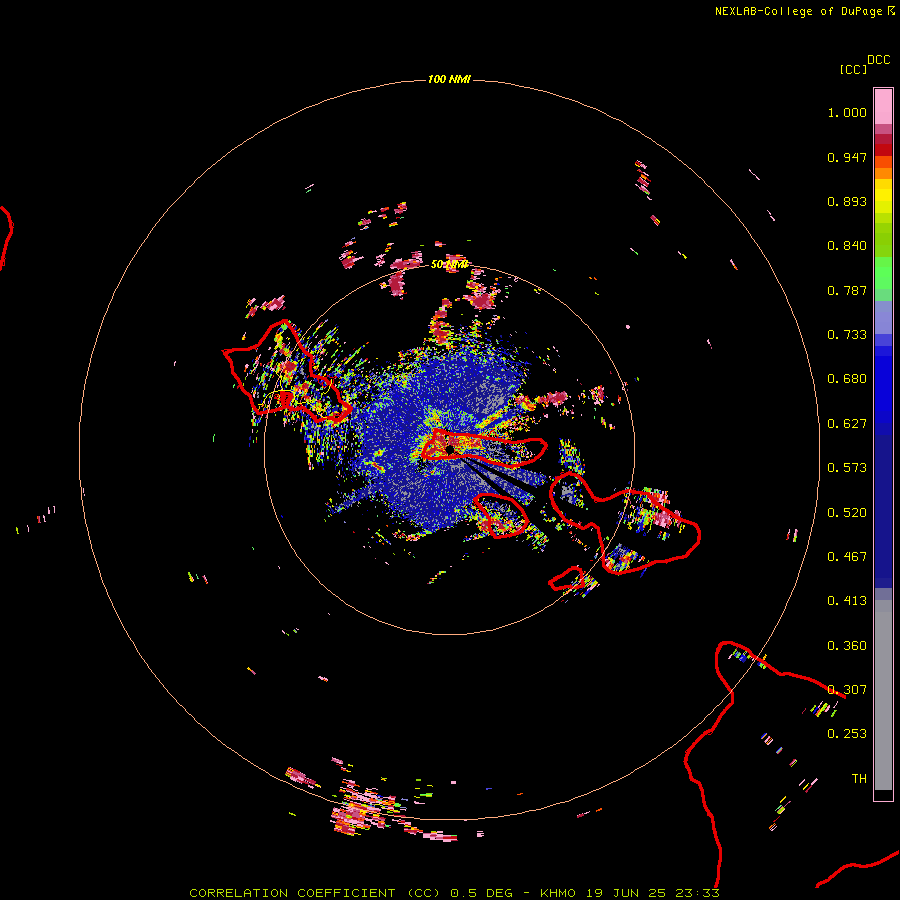Select the 0.893 legend value
Viewport: 900px width, 900px height.
coord(847,201)
